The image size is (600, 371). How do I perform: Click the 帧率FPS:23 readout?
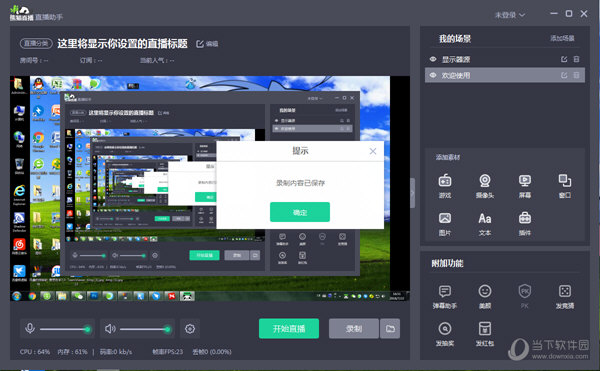coord(168,351)
